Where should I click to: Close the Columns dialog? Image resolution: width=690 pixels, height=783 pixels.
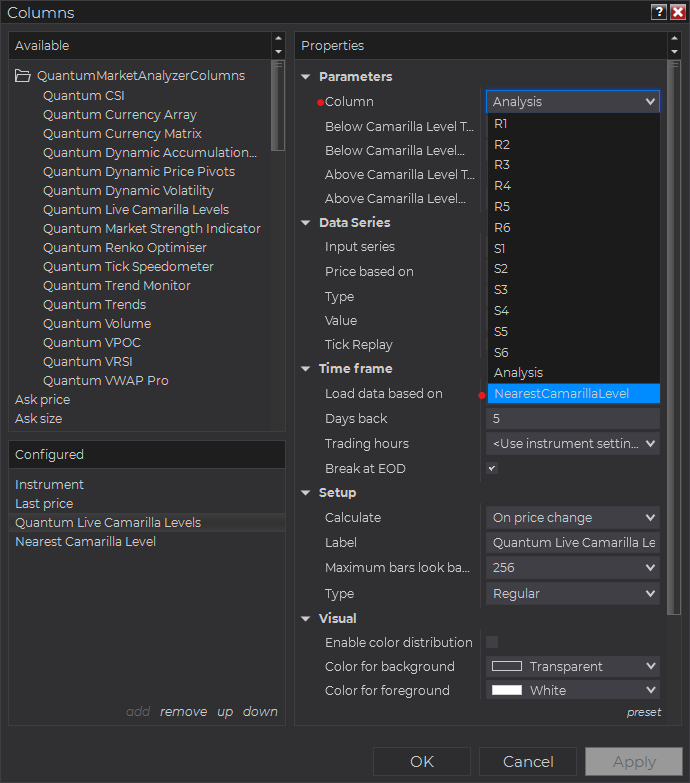678,12
